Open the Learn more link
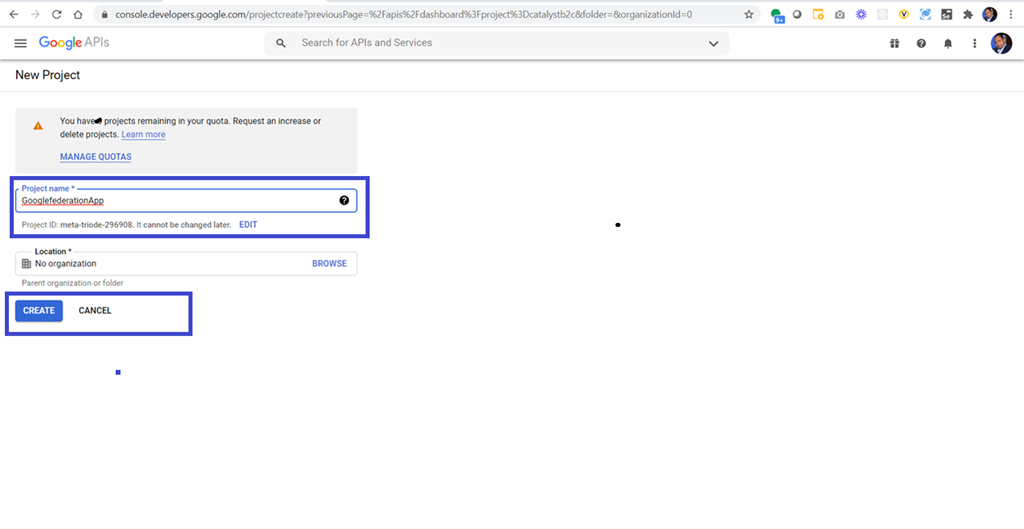 (x=143, y=135)
